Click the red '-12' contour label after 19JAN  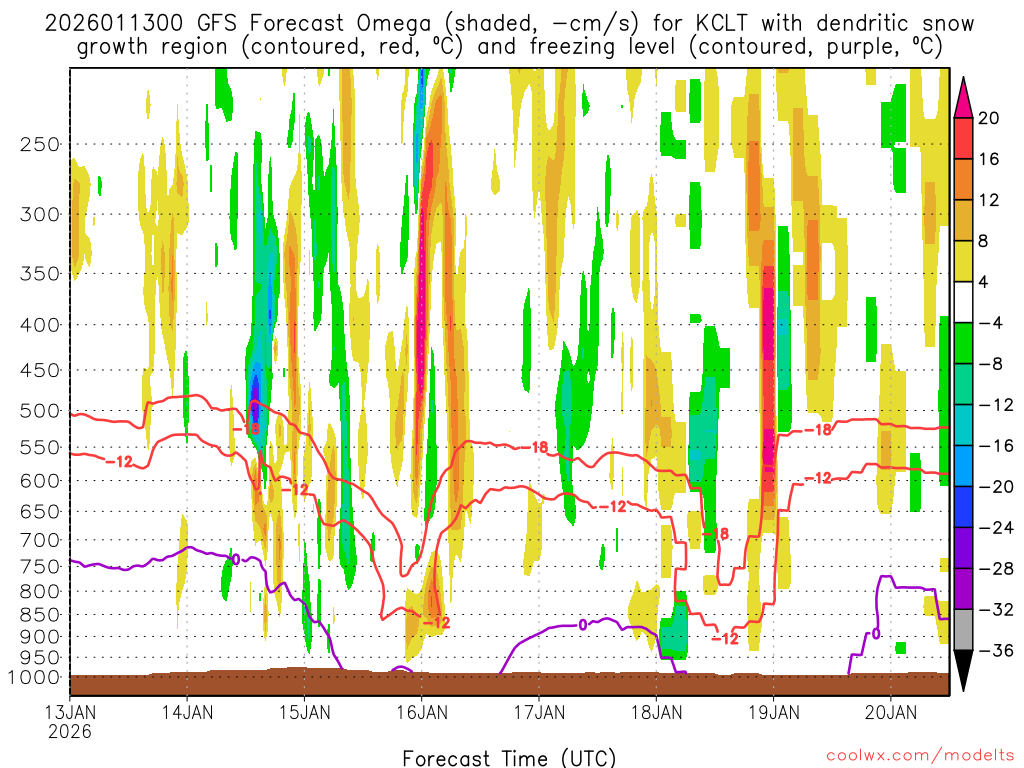click(818, 479)
